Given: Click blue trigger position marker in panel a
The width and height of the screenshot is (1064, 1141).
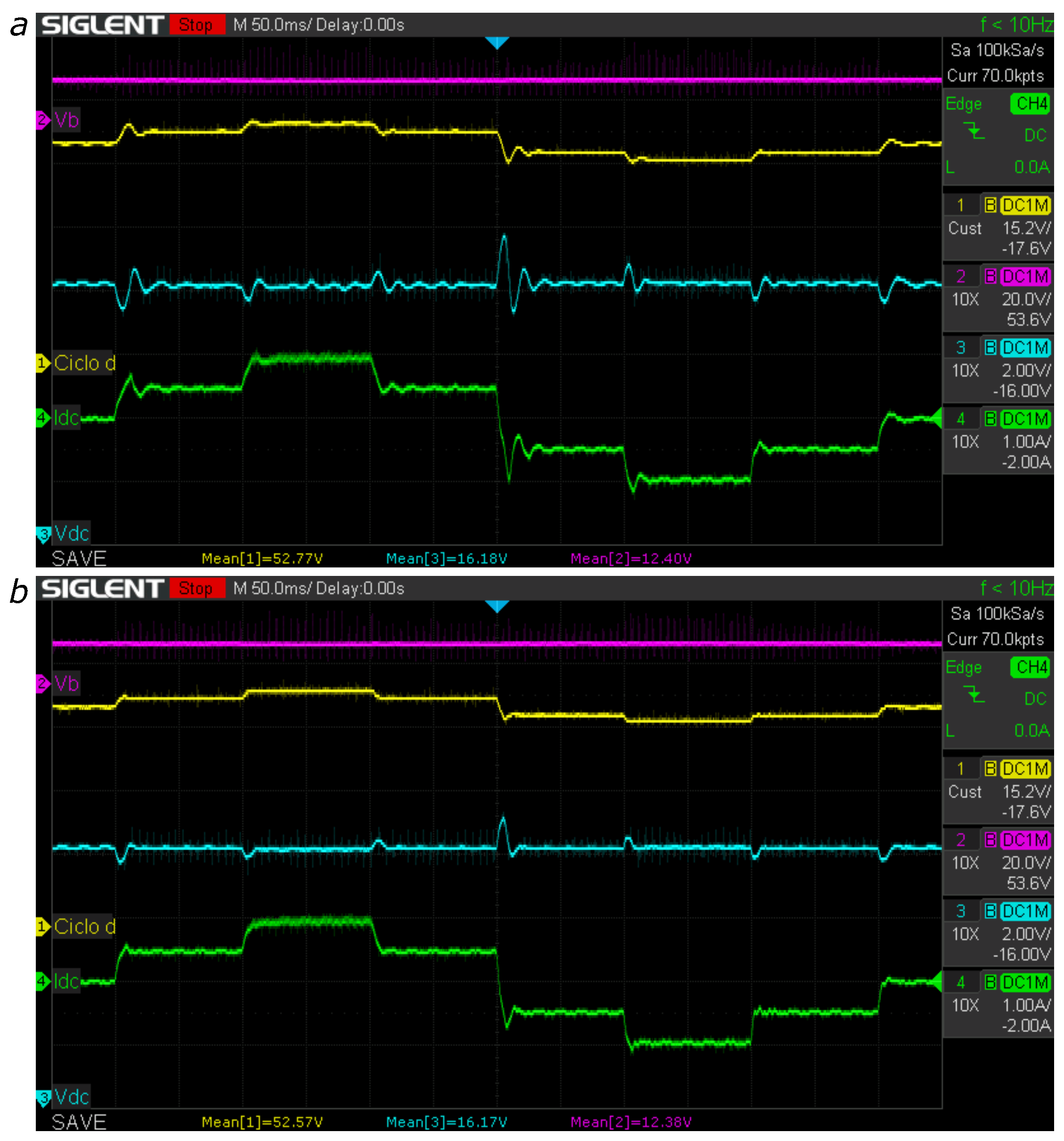Looking at the screenshot, I should click(x=497, y=42).
